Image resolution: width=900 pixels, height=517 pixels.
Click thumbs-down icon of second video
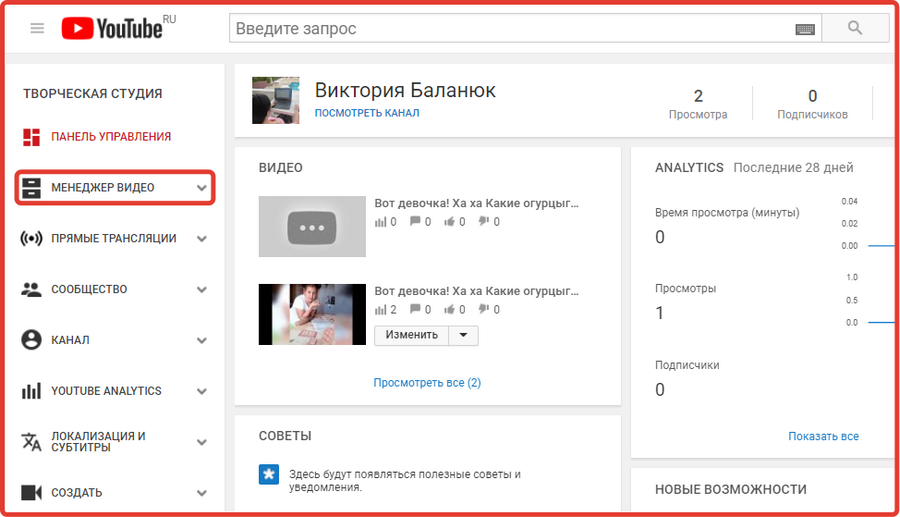click(484, 309)
